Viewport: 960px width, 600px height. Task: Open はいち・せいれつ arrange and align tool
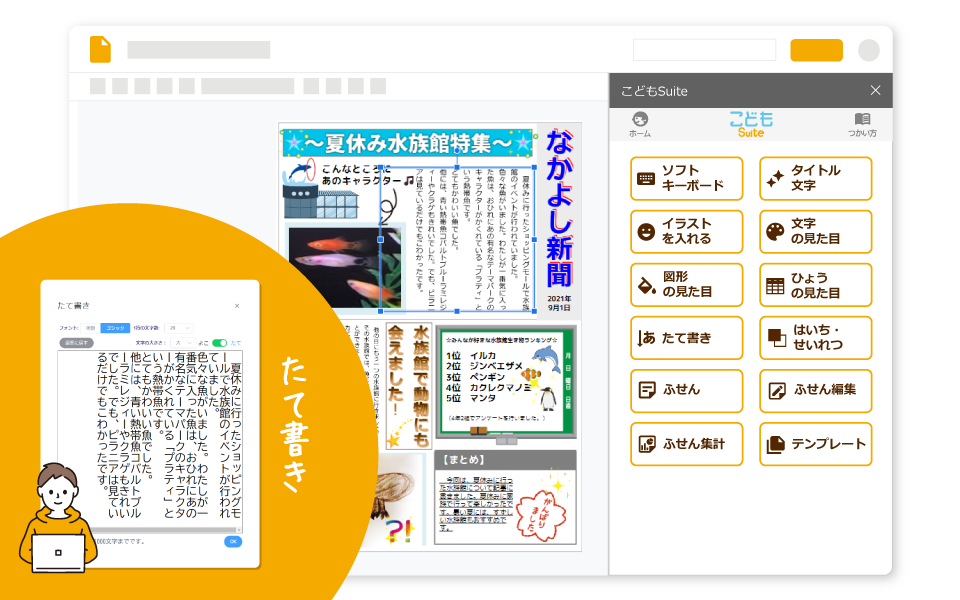pyautogui.click(x=815, y=338)
